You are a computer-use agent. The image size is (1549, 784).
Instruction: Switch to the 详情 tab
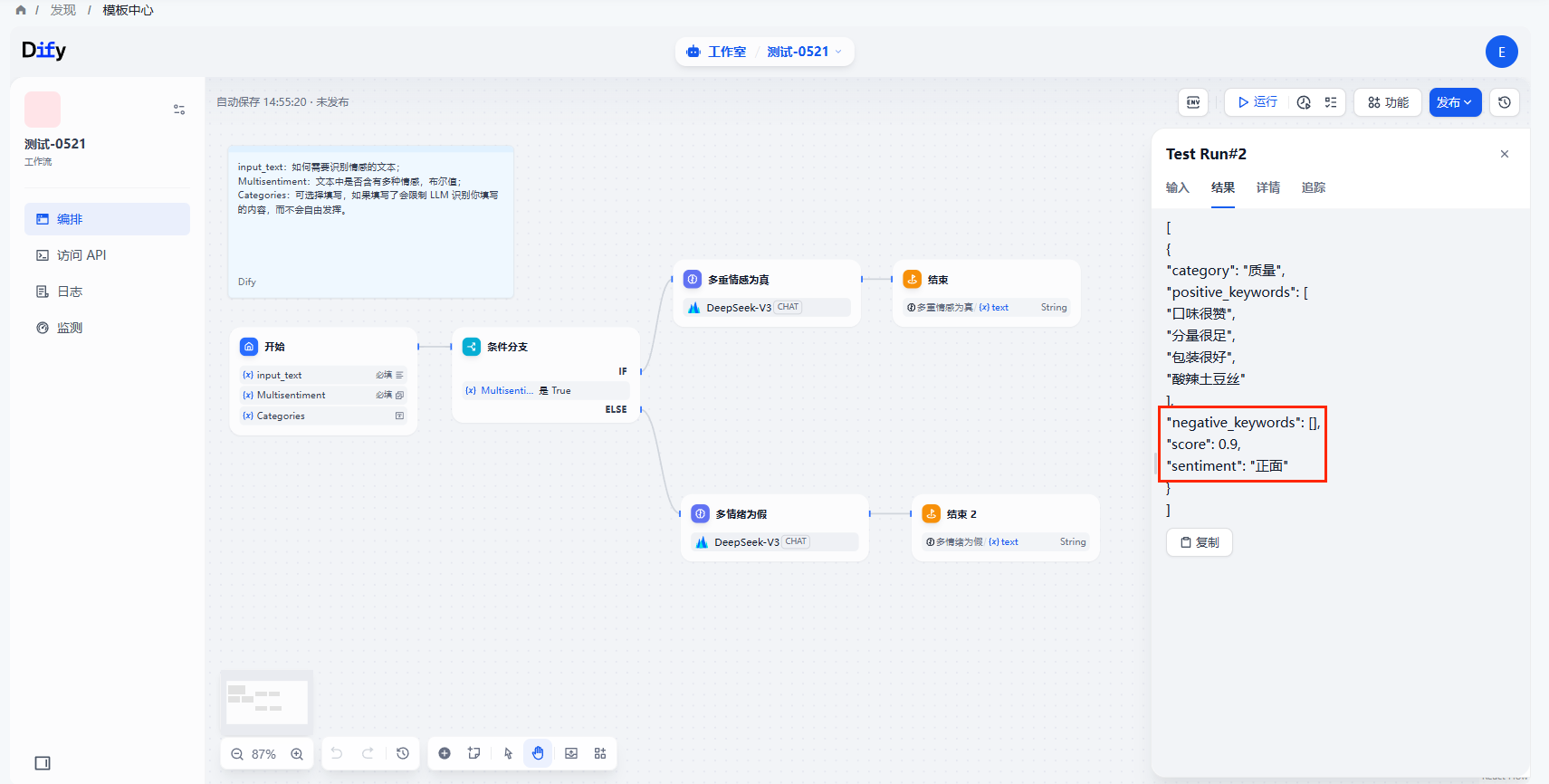(x=1267, y=187)
